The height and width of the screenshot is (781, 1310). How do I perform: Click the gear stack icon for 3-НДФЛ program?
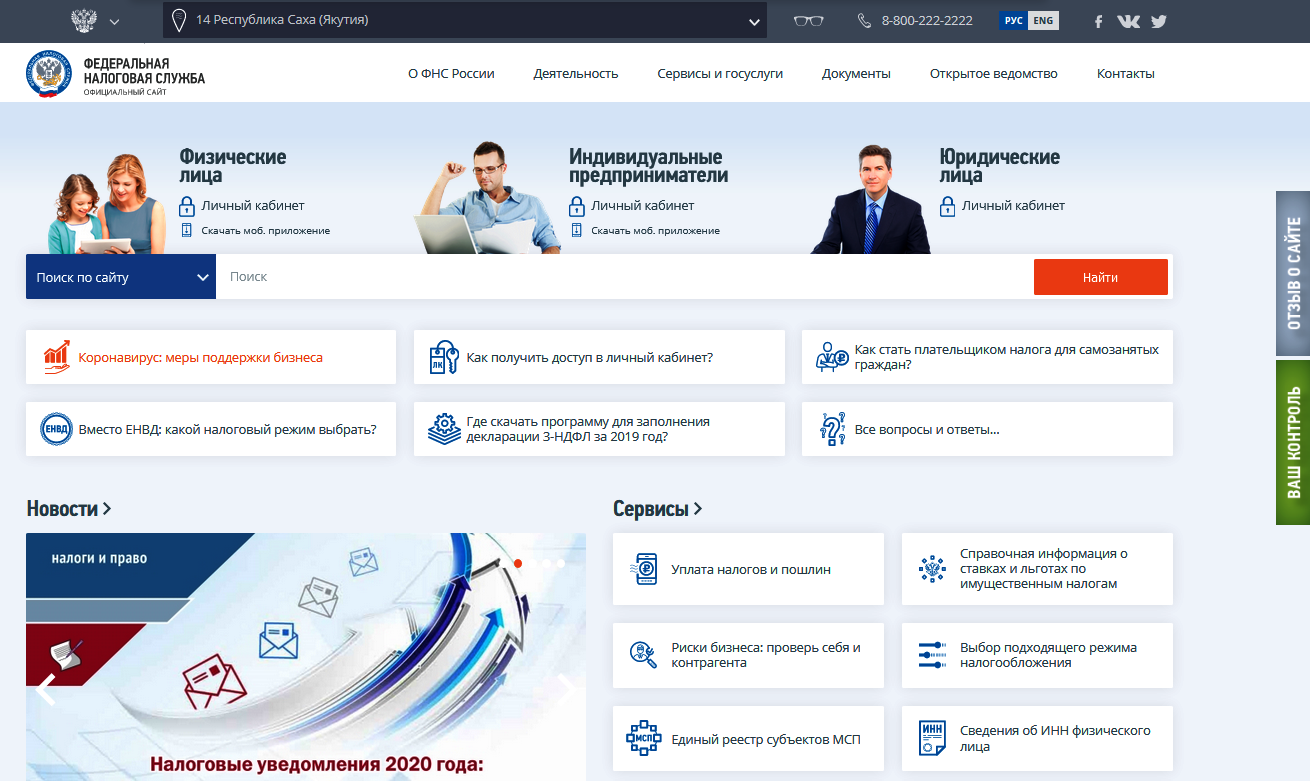click(444, 429)
